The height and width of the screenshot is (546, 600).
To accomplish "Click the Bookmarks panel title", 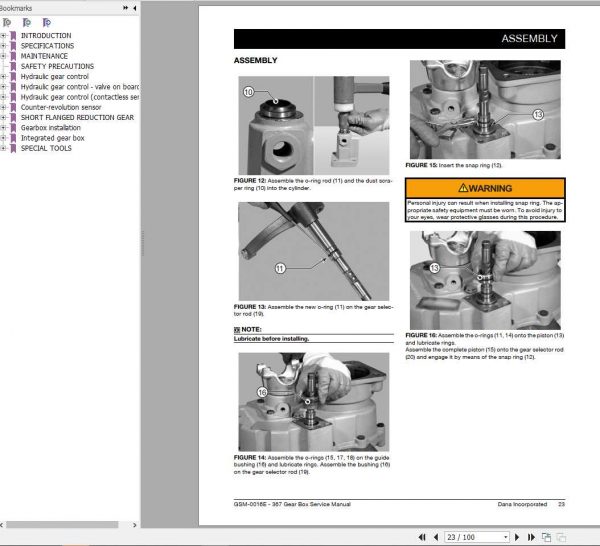I will pyautogui.click(x=16, y=8).
